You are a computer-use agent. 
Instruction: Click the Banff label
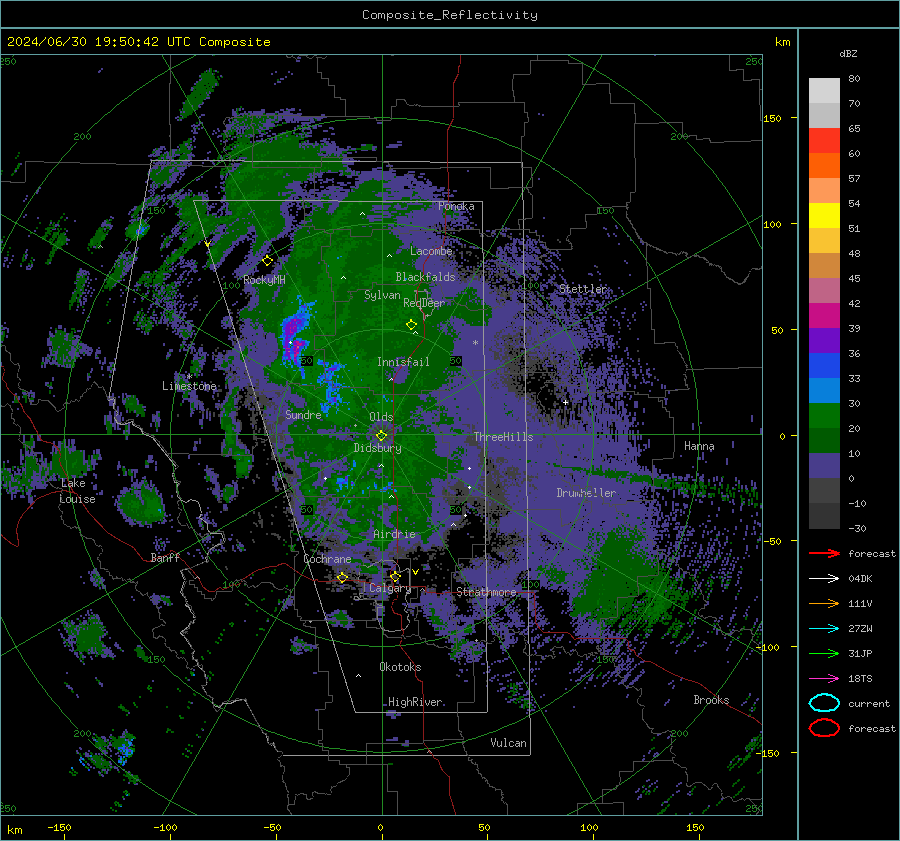(x=165, y=558)
